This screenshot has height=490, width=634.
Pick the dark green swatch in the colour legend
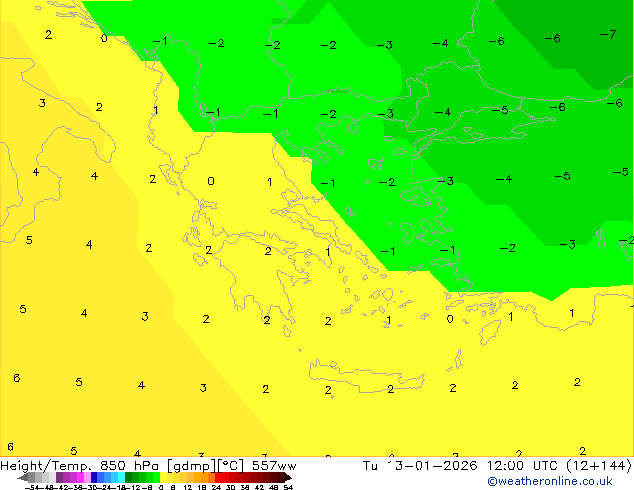129,477
